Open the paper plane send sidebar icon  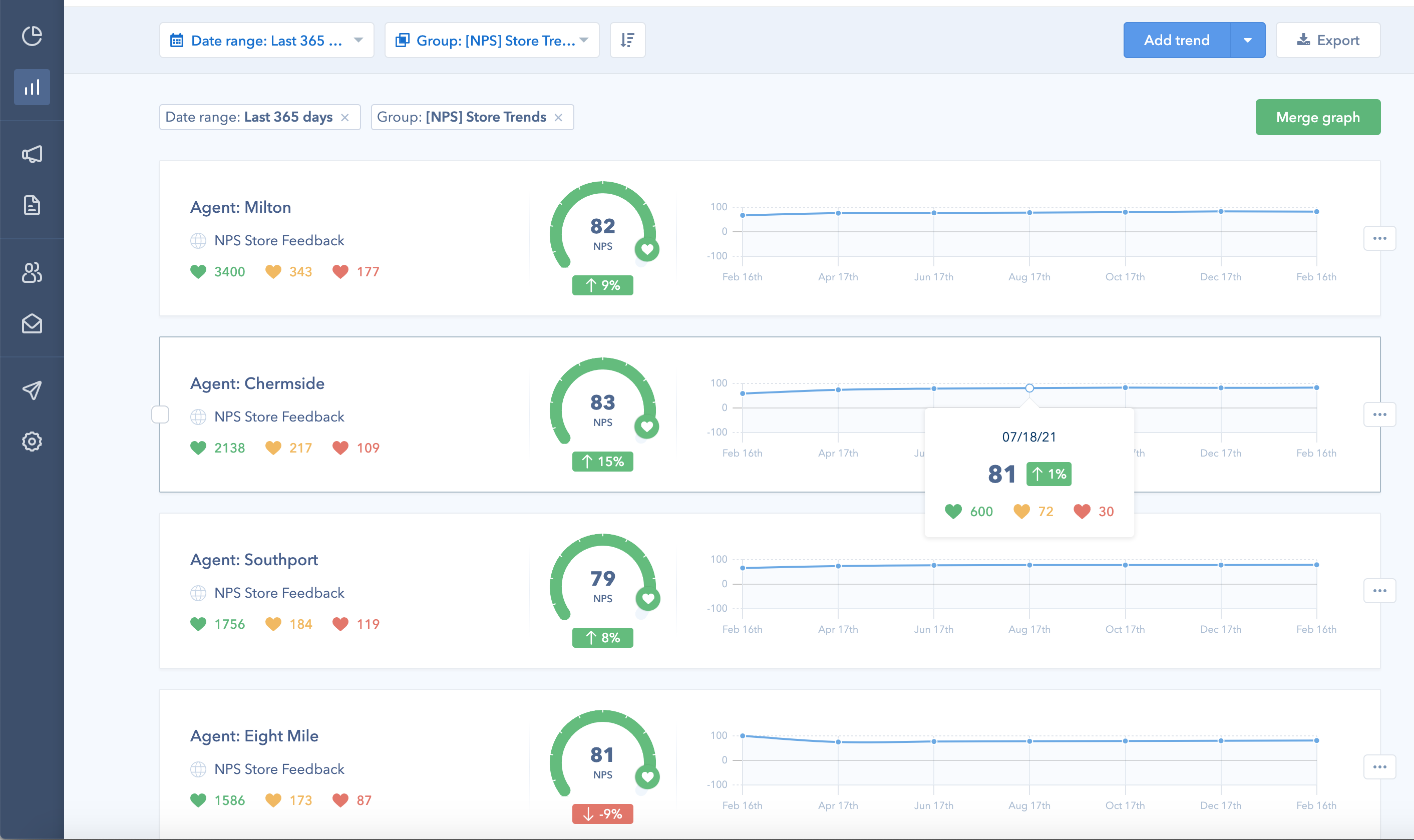pyautogui.click(x=32, y=390)
